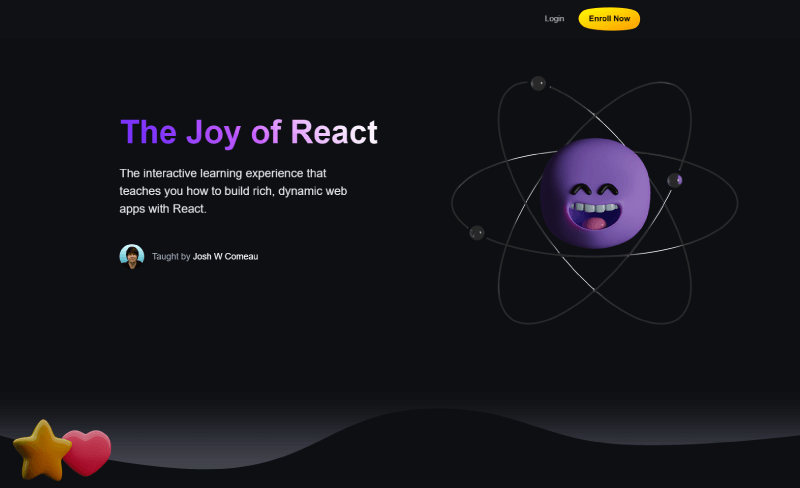Click the purple laughing face mascot
800x488 pixels.
pyautogui.click(x=595, y=193)
